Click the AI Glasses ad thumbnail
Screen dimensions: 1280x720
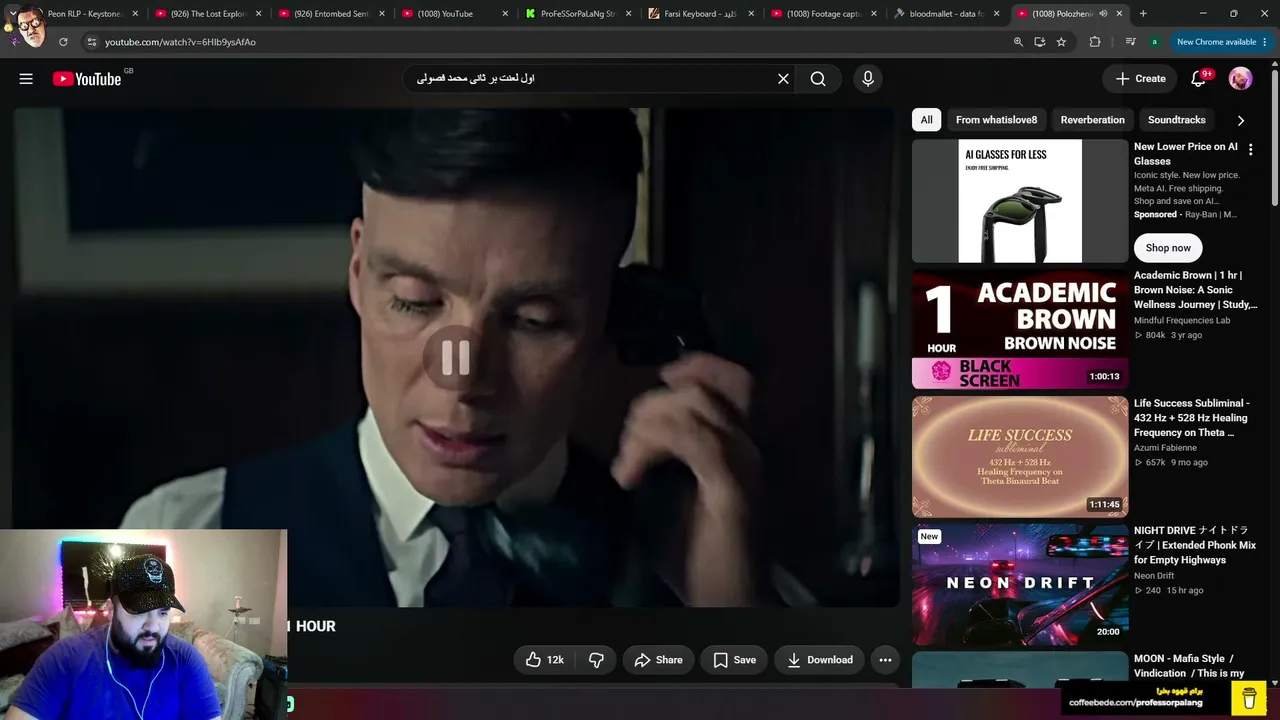tap(1020, 201)
